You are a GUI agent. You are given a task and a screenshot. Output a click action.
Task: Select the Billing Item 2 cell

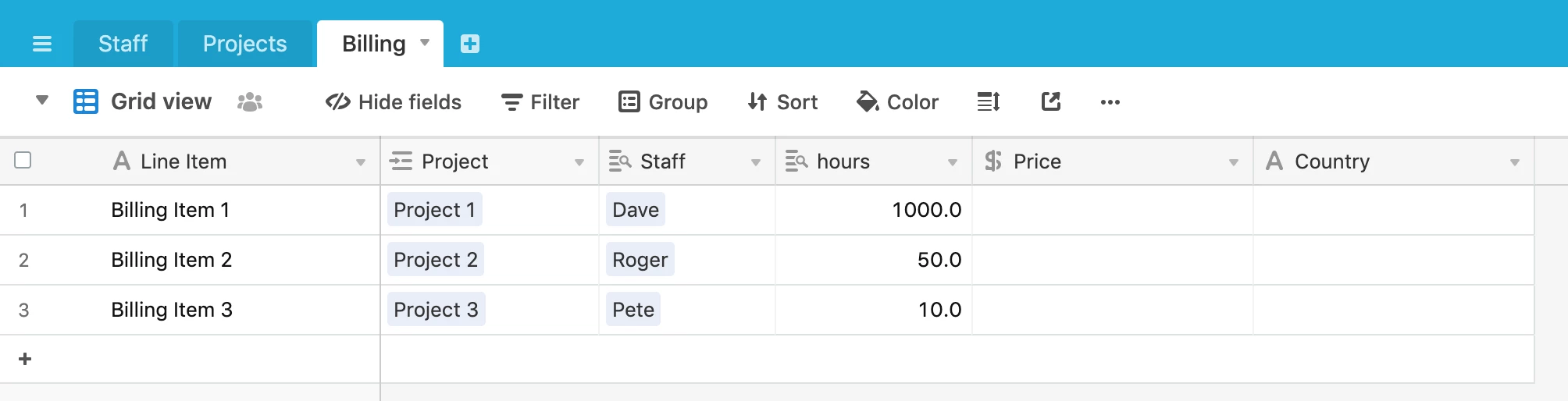[x=172, y=260]
